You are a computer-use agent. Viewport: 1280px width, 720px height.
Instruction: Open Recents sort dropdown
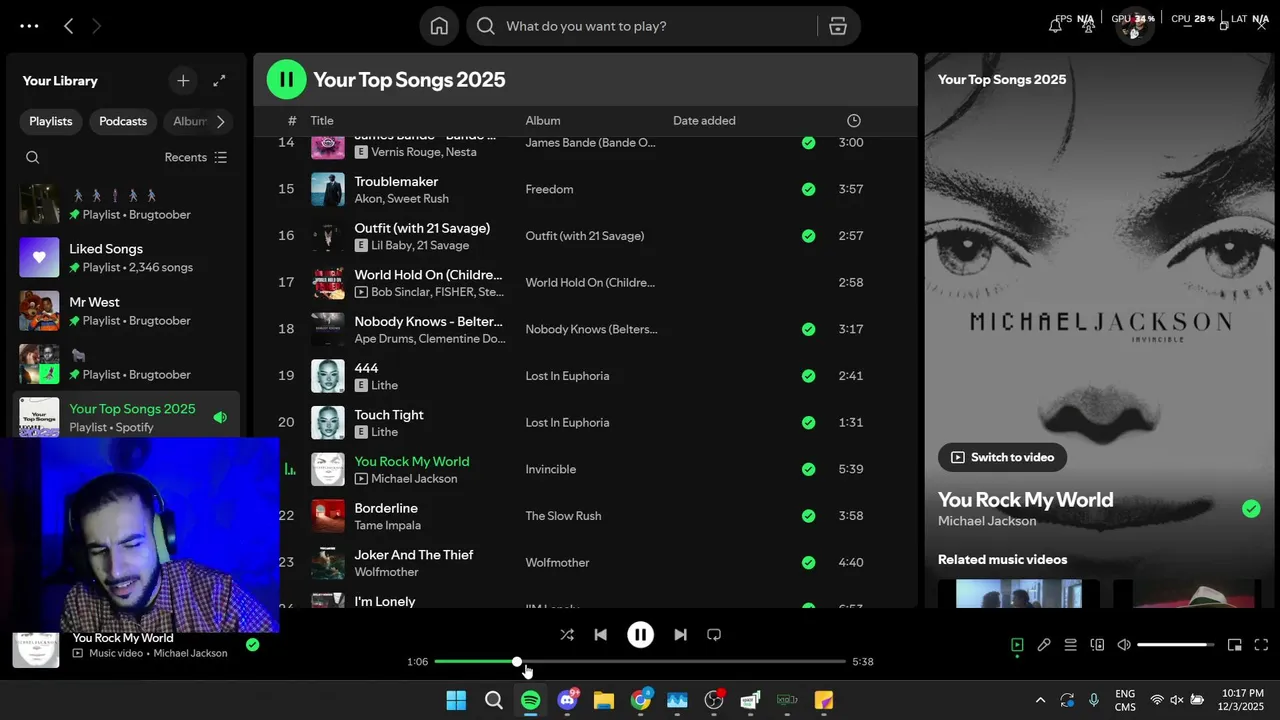196,157
